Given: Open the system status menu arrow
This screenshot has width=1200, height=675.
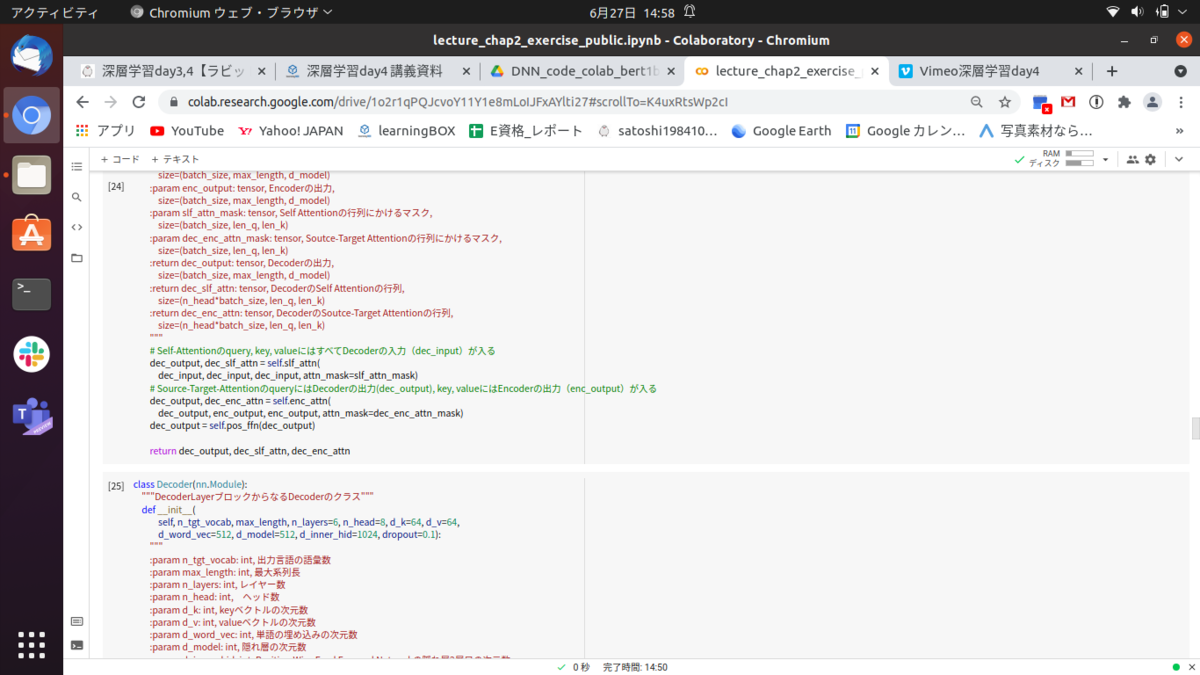Looking at the screenshot, I should pos(1182,13).
